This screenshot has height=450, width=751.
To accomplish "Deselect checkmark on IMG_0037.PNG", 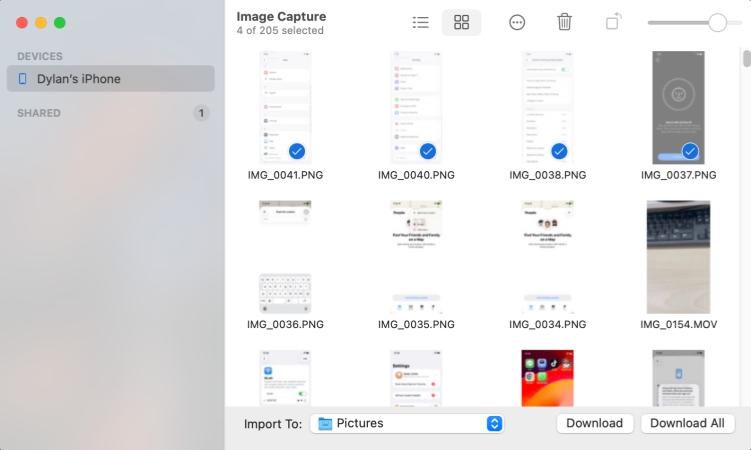I will (x=690, y=151).
